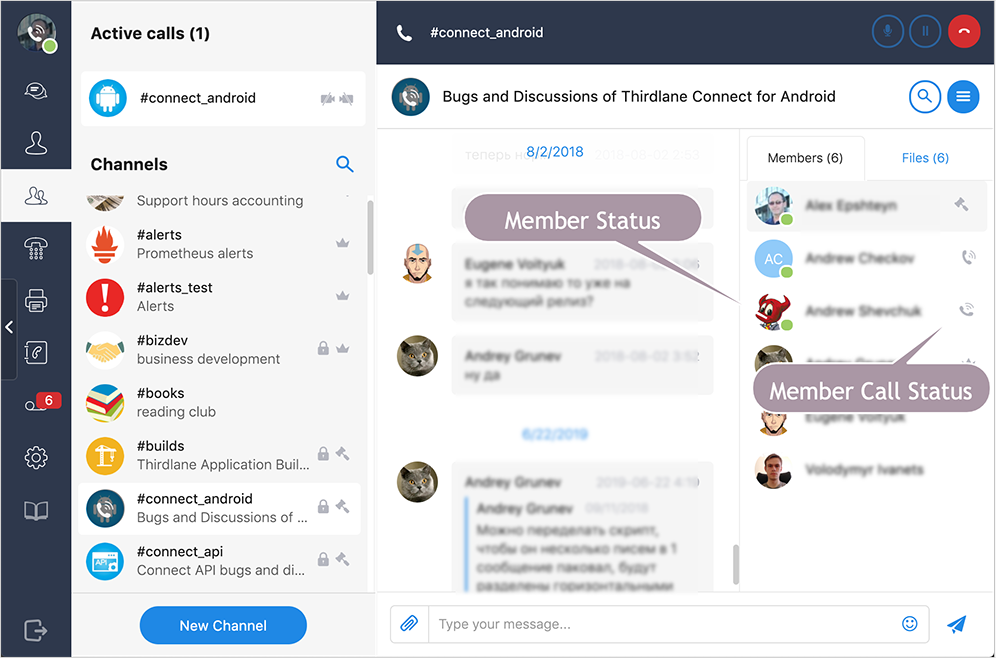Toggle the favorite star on #alerts channel
The height and width of the screenshot is (658, 1000).
coord(342,242)
